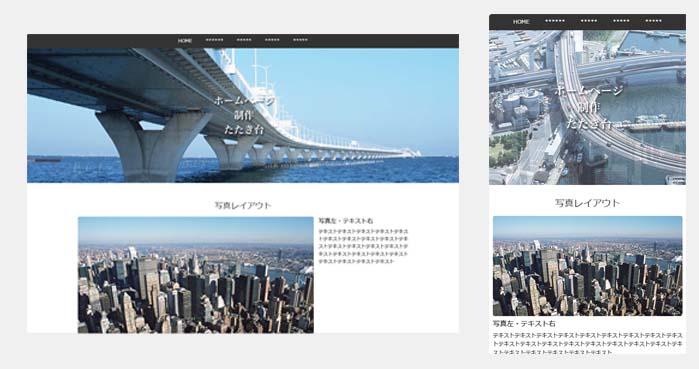699x369 pixels.
Task: Click the テキスト paragraph under the mobile skyline photo
Action: pos(588,343)
